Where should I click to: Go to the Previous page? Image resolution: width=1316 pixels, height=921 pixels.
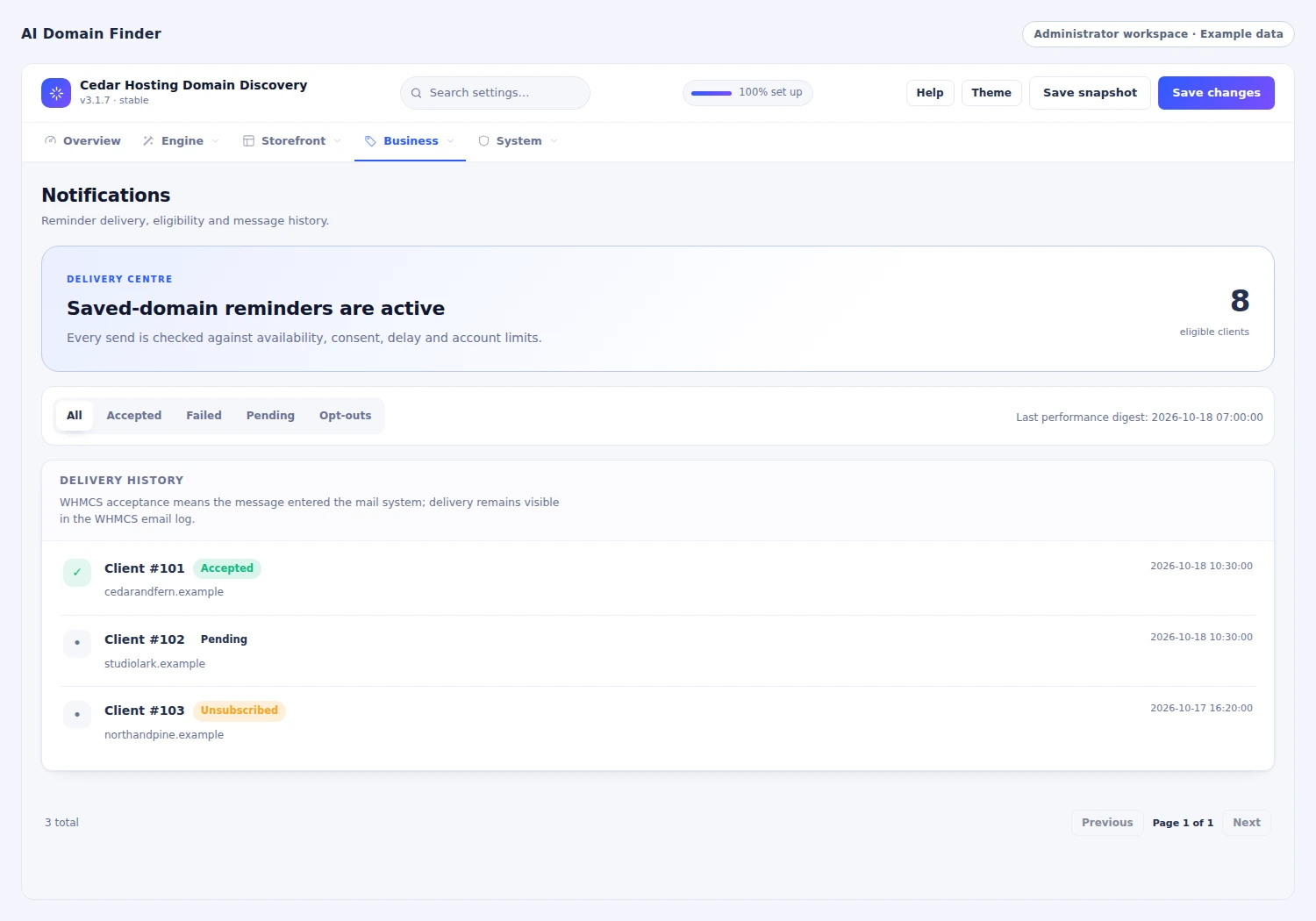tap(1107, 823)
